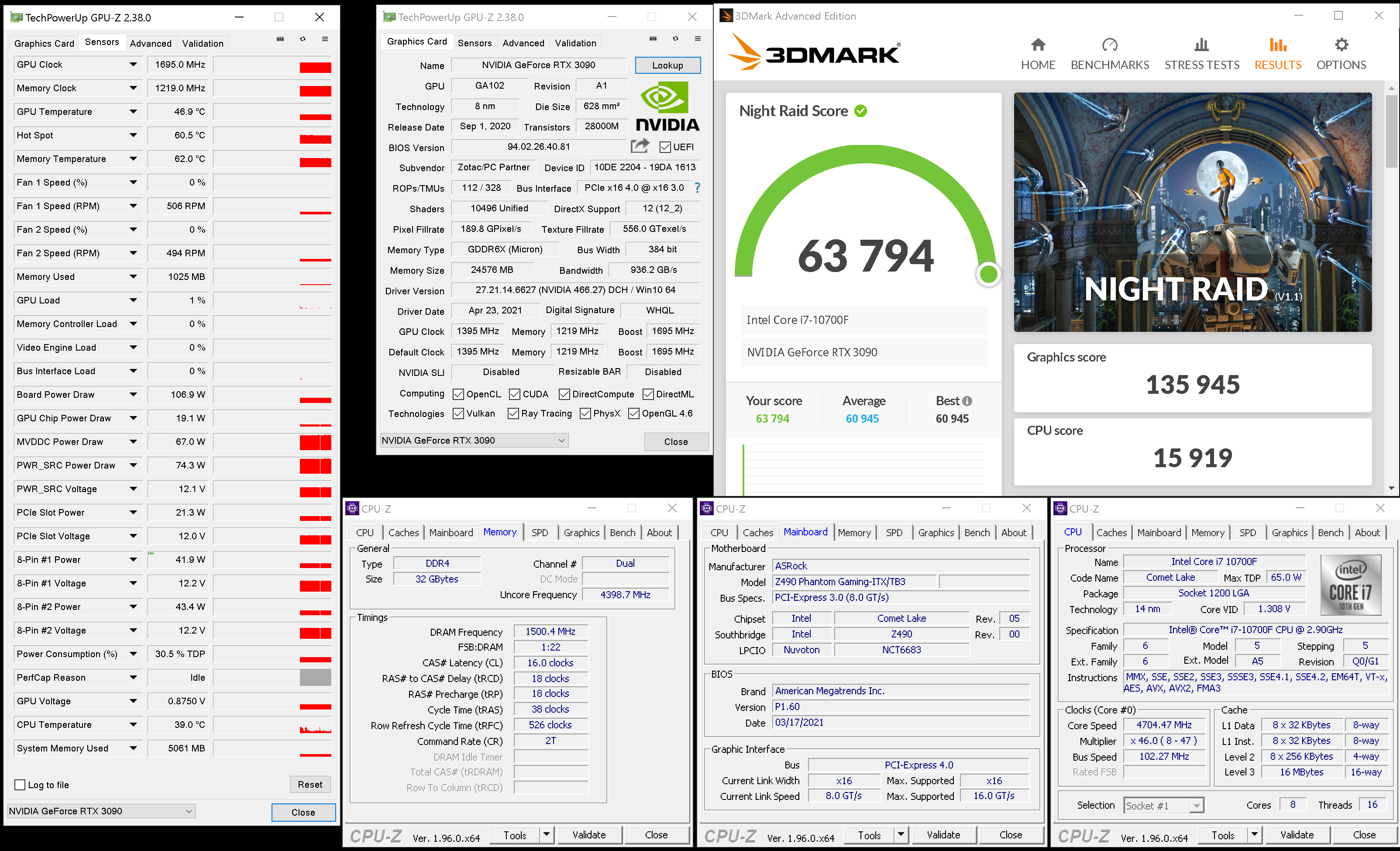
Task: Toggle Vulkan checkbox
Action: (458, 413)
